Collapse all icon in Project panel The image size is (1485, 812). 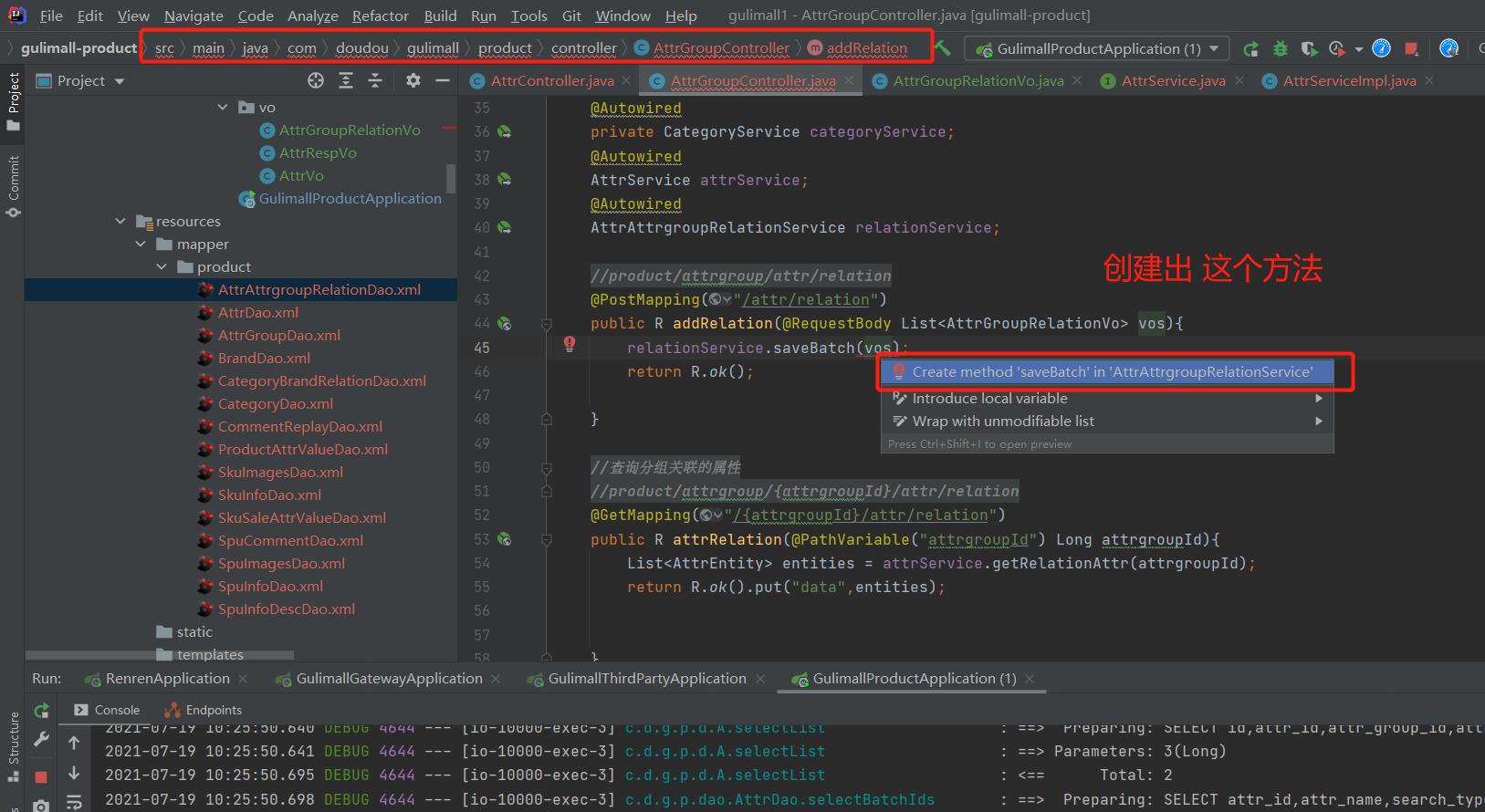(x=375, y=80)
